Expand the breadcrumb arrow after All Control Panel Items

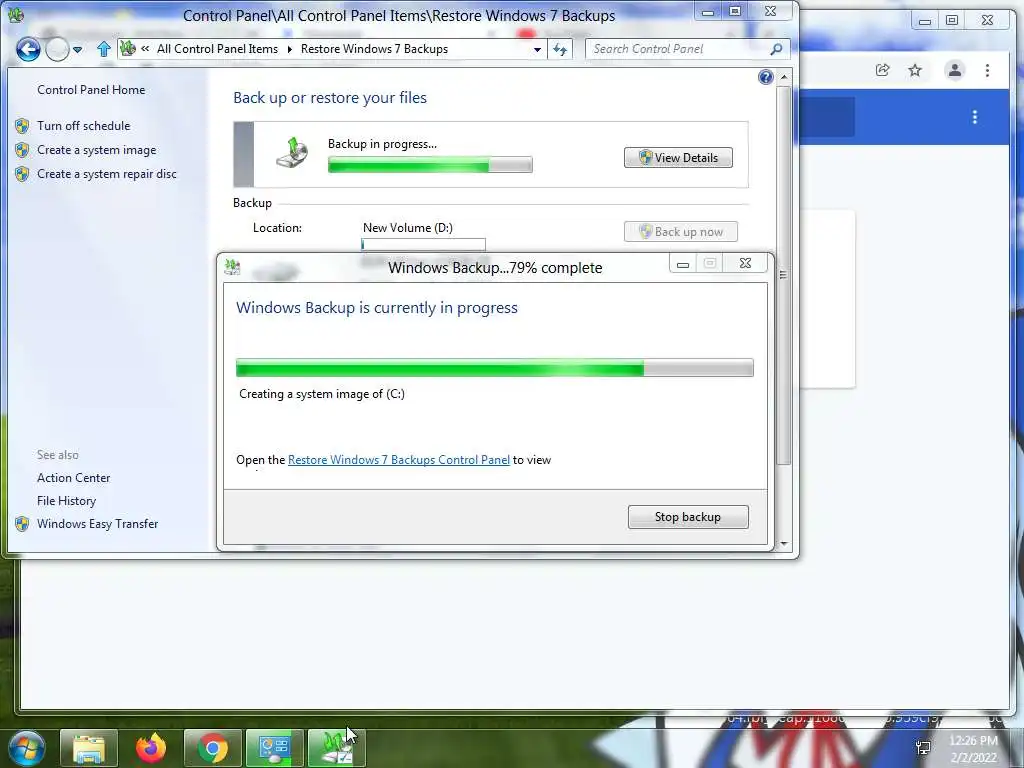(x=289, y=49)
